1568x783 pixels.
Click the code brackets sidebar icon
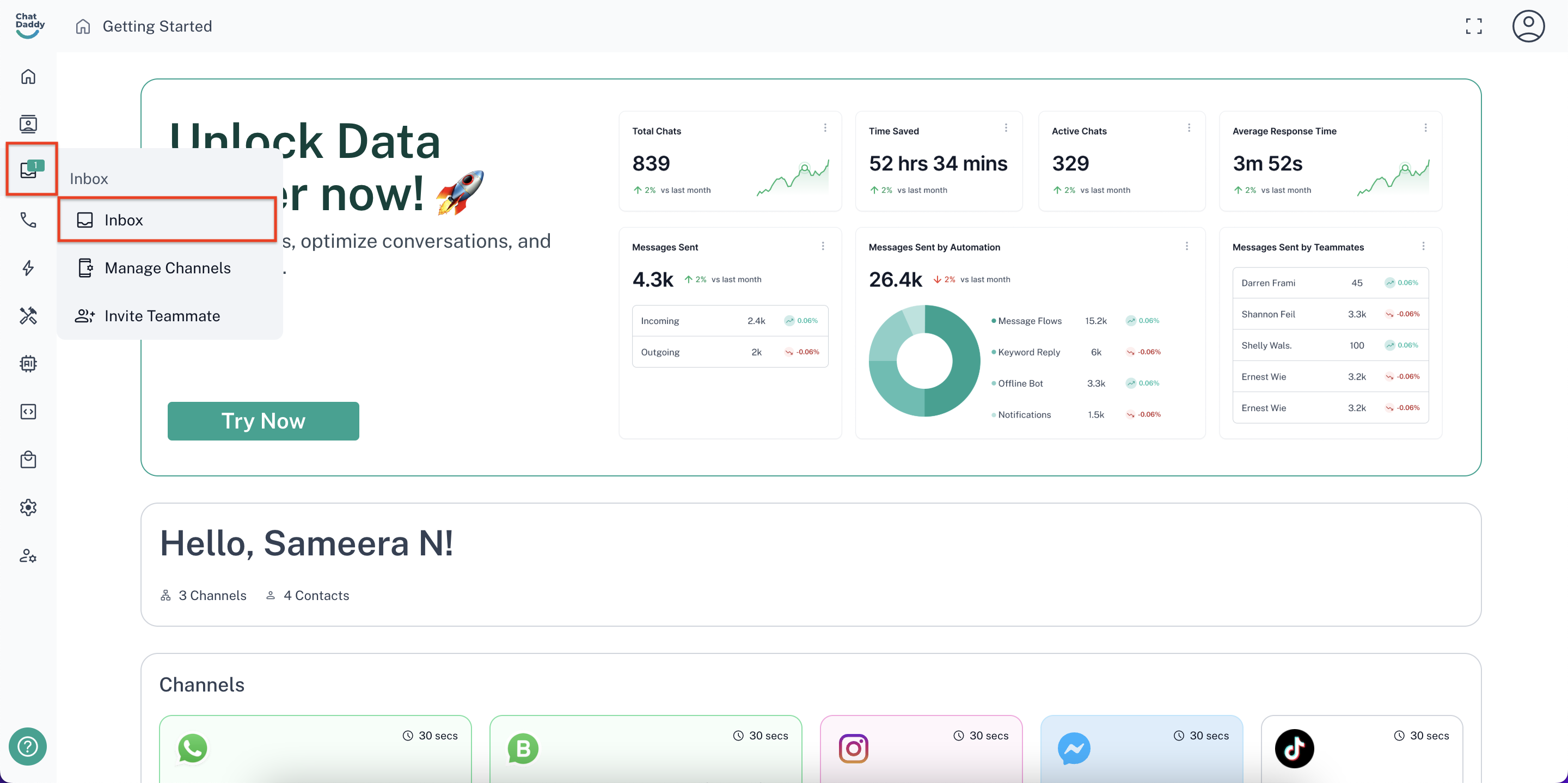(x=28, y=412)
